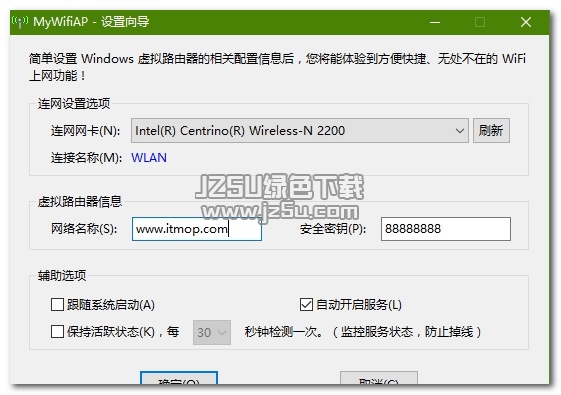Screen dimensions: 561x395
Task: Click the 网络名称(S) label
Action: tap(84, 229)
